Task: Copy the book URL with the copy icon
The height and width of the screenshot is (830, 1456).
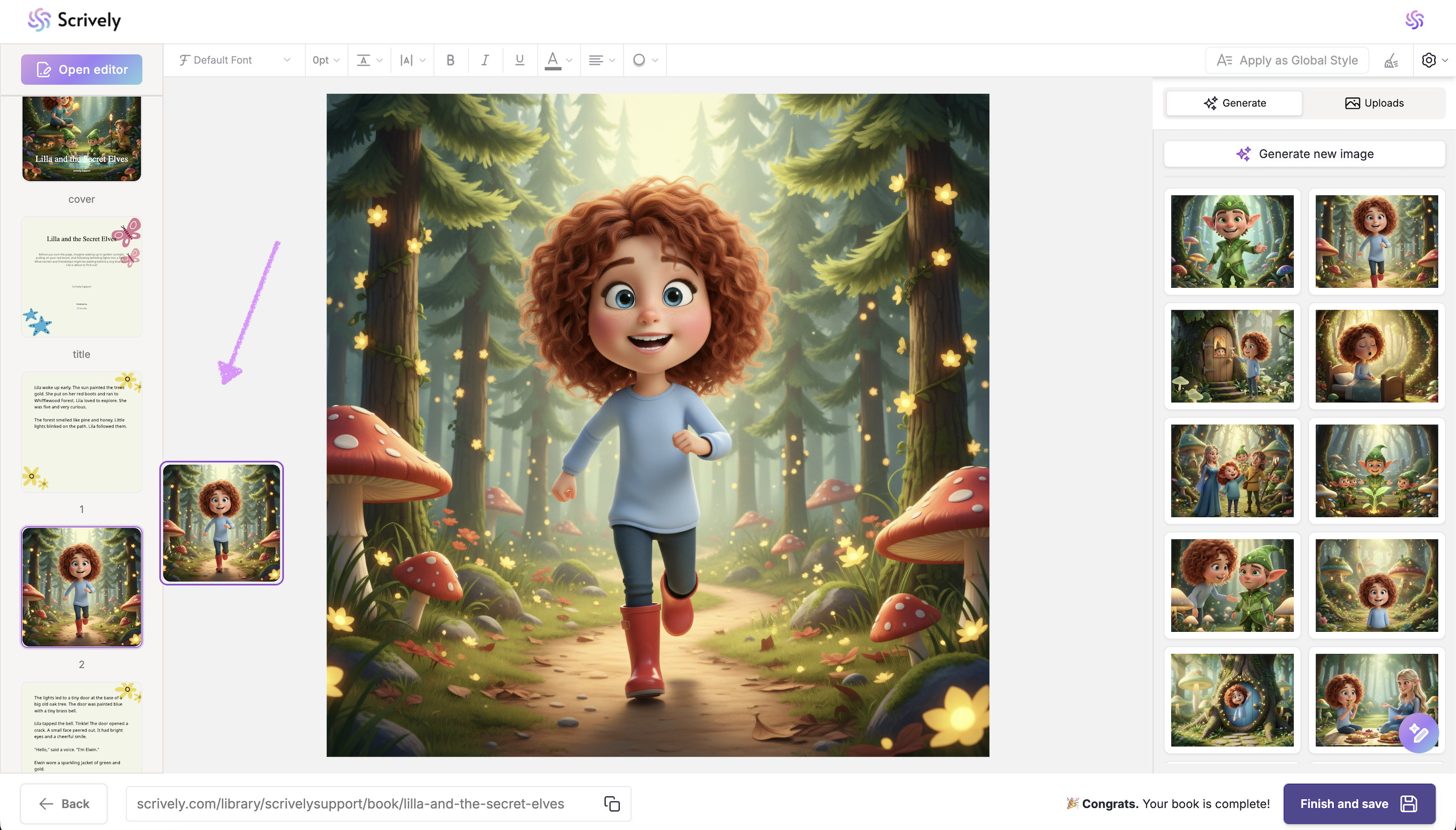Action: pos(612,804)
